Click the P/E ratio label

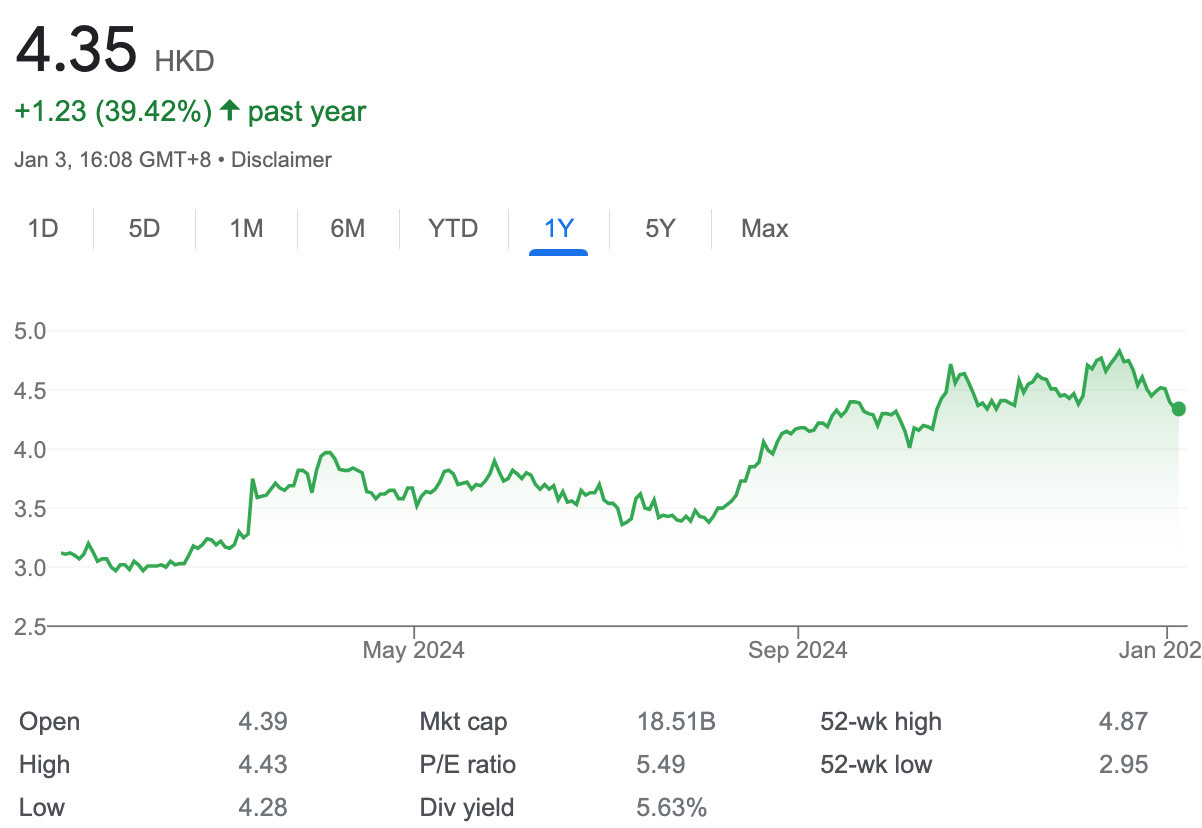click(x=468, y=765)
